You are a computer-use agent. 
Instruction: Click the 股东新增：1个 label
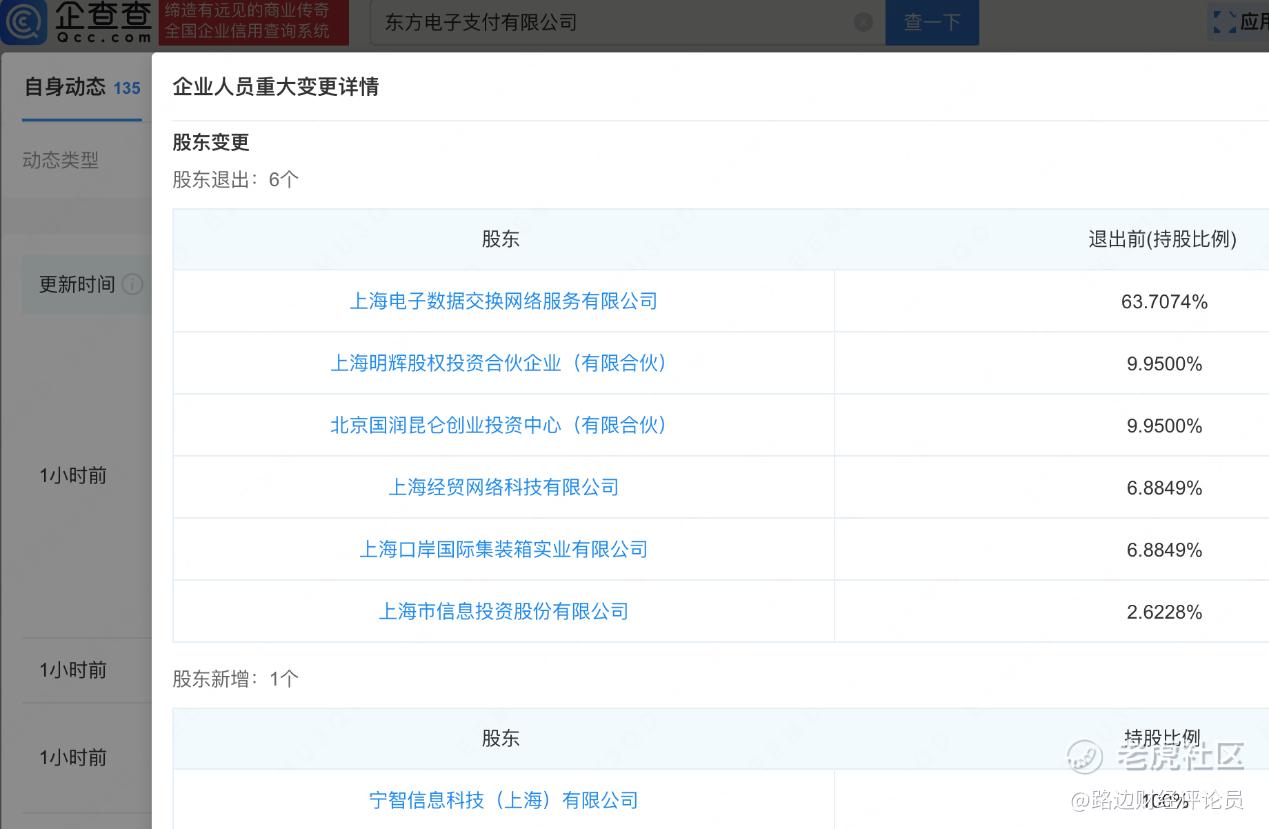[x=235, y=679]
